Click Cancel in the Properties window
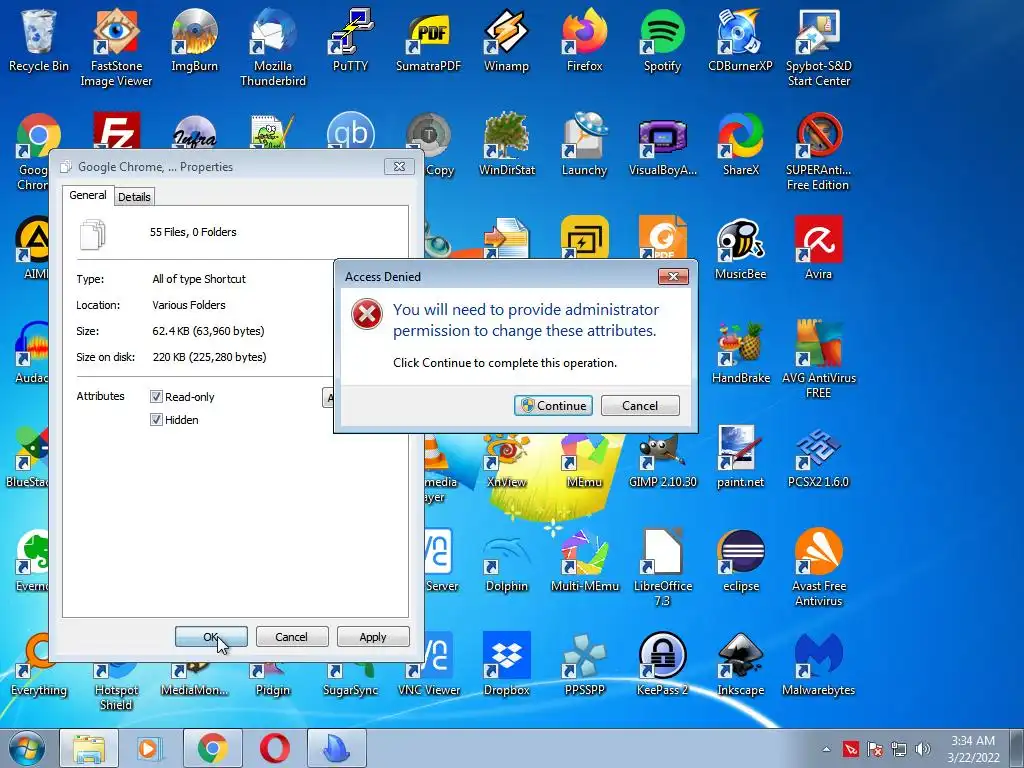Viewport: 1024px width, 768px height. click(292, 637)
